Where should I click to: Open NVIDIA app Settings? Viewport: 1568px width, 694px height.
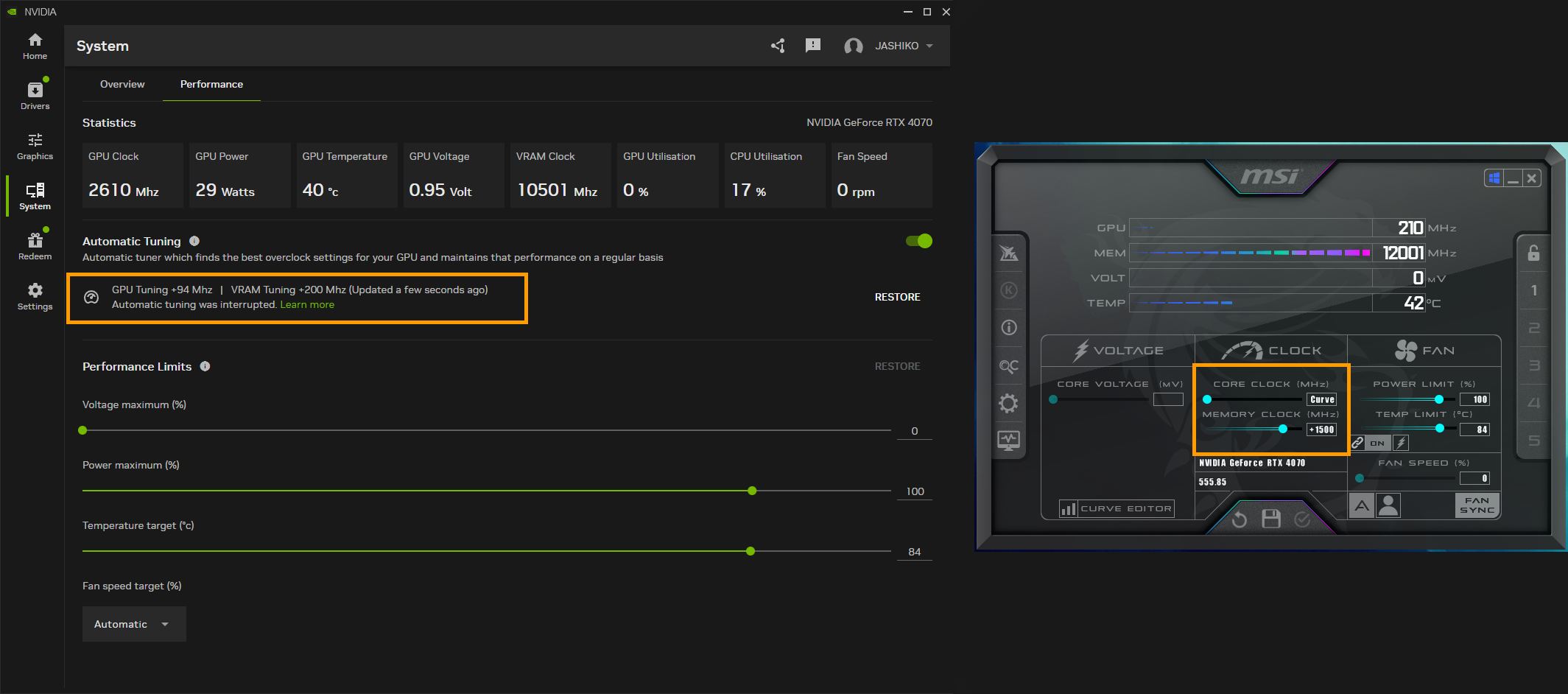[x=35, y=296]
